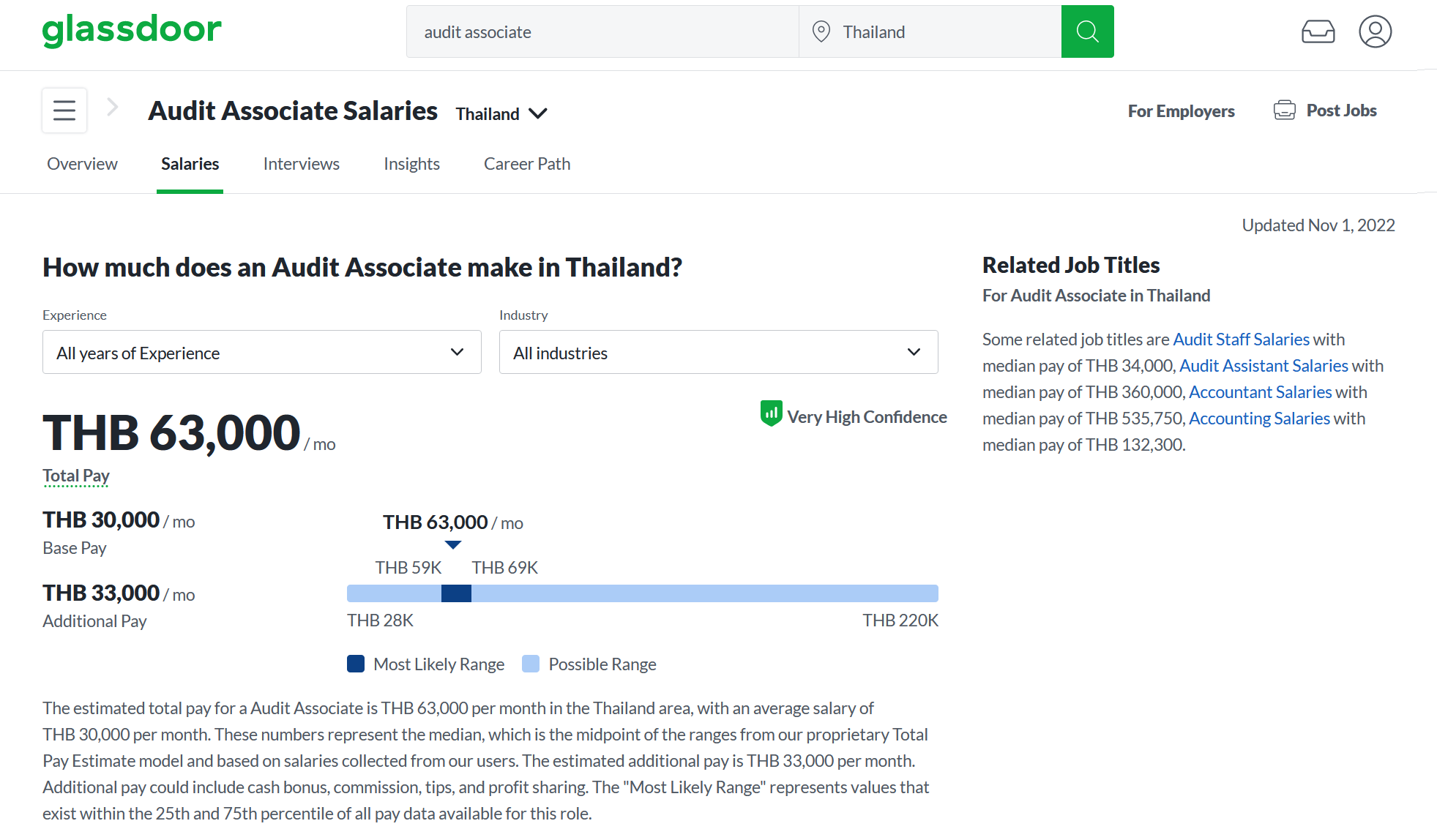Open the user profile icon
Screen dimensions: 1437x840
1375,31
